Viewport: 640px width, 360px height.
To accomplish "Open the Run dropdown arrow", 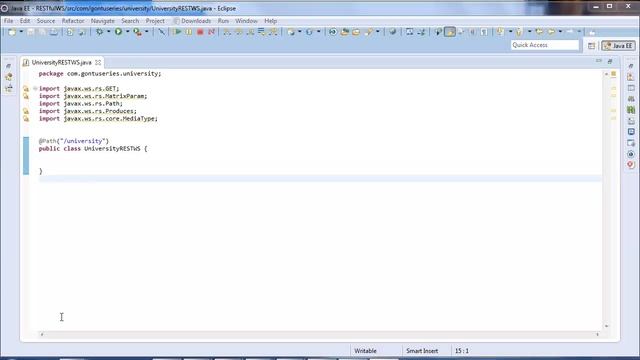I will pos(127,32).
